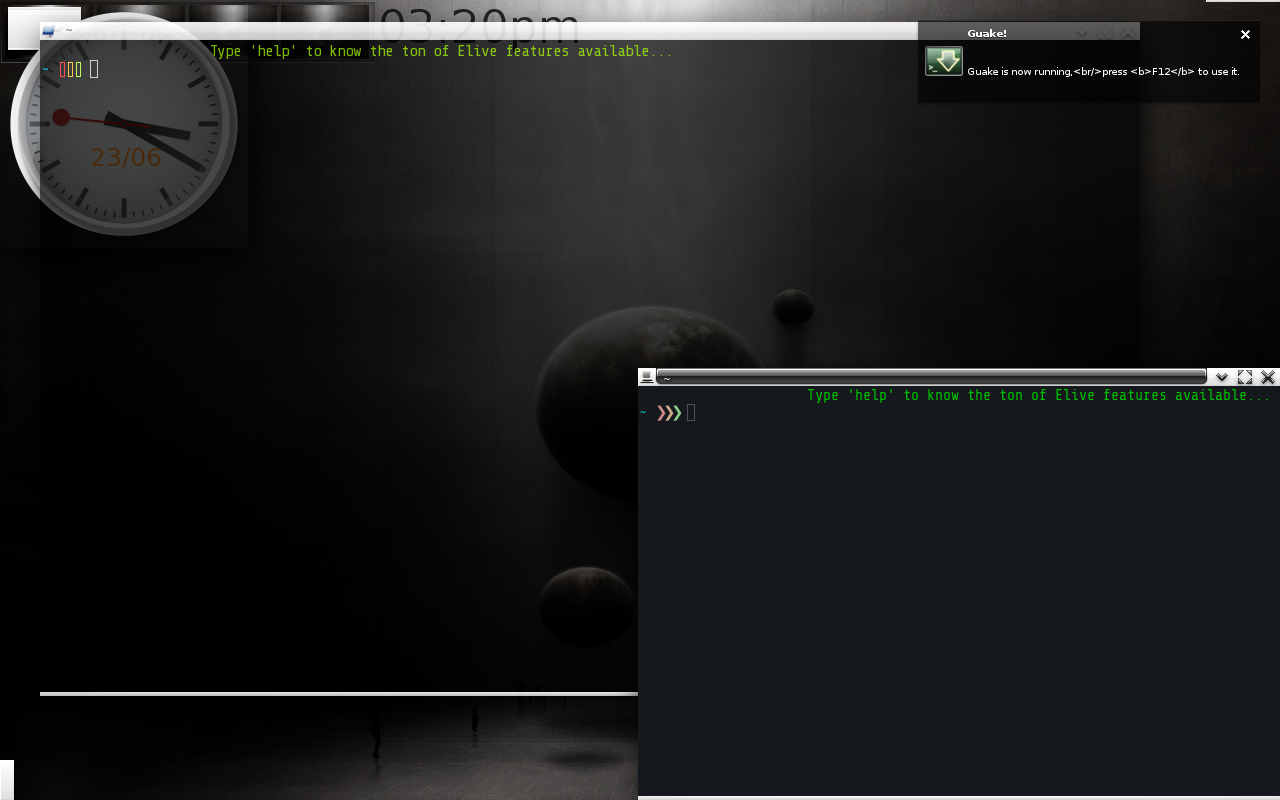Click the "23/06" date on the clock

click(x=126, y=157)
